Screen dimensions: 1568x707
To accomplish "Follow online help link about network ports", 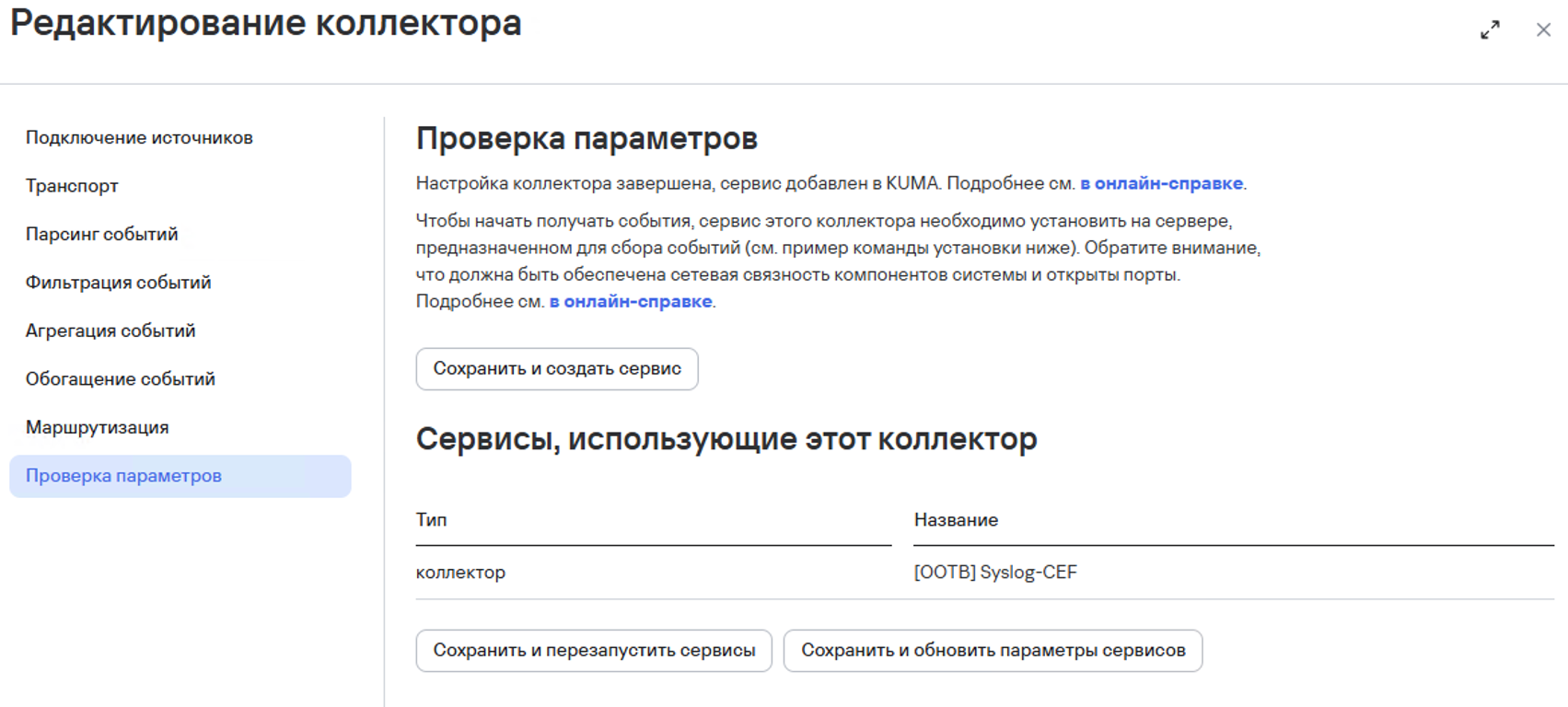I will click(630, 302).
